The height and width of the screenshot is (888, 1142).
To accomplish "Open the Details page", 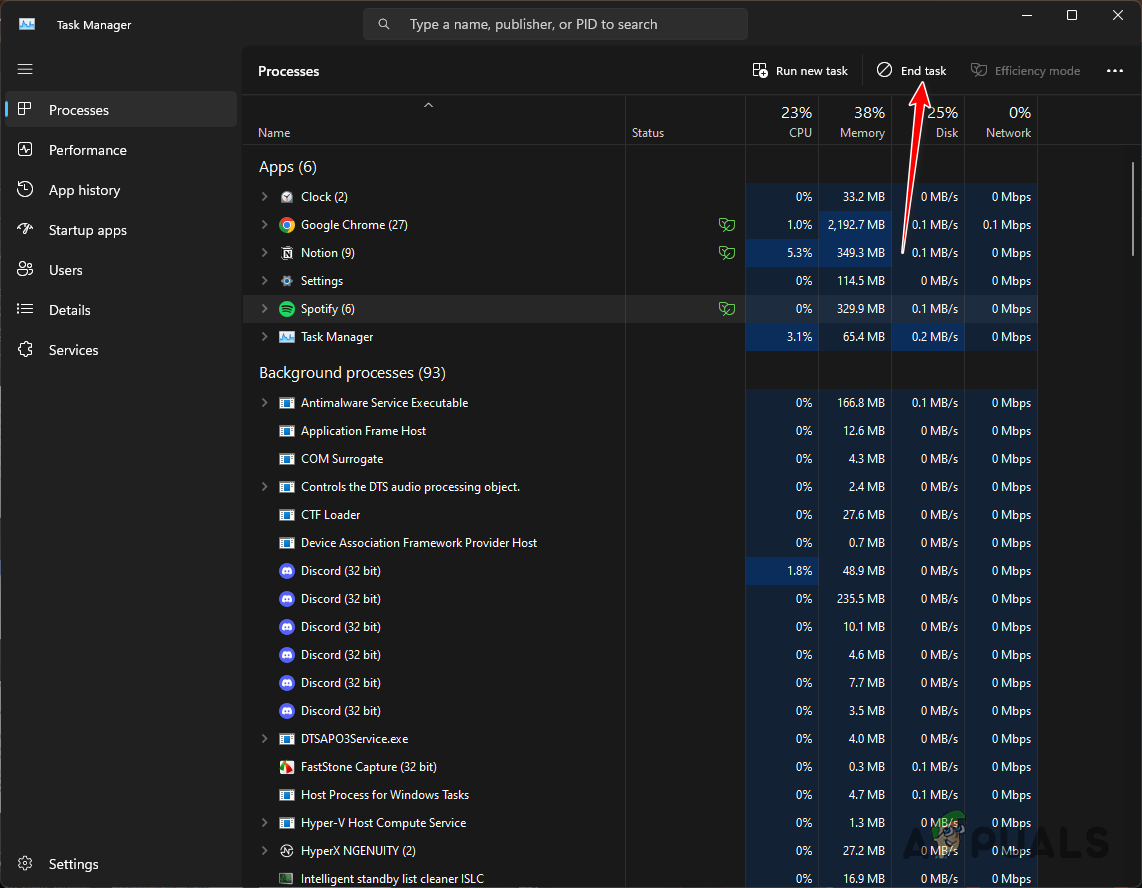I will coord(68,309).
